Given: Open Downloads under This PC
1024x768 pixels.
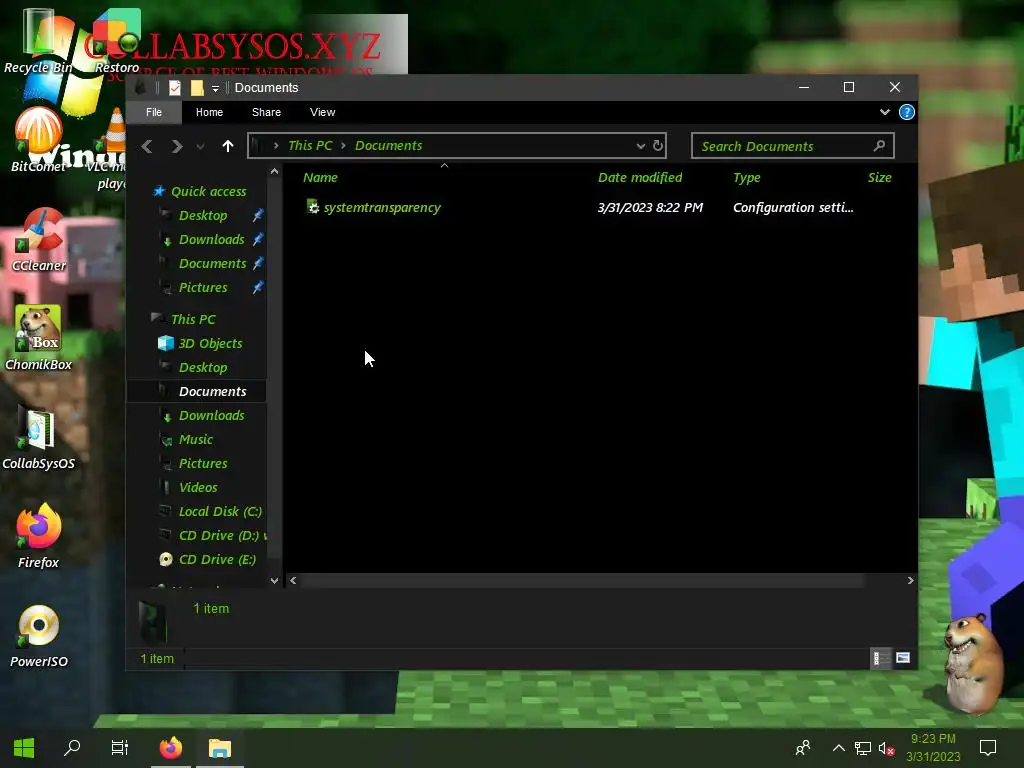Looking at the screenshot, I should point(212,415).
